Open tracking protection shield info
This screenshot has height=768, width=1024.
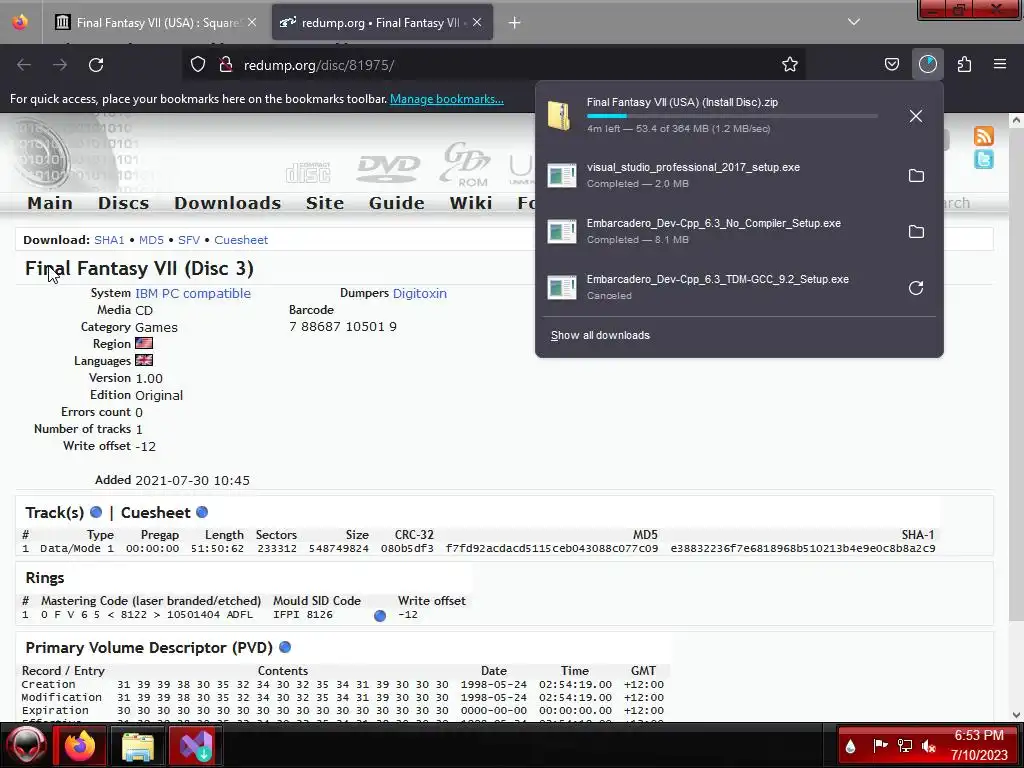click(198, 65)
